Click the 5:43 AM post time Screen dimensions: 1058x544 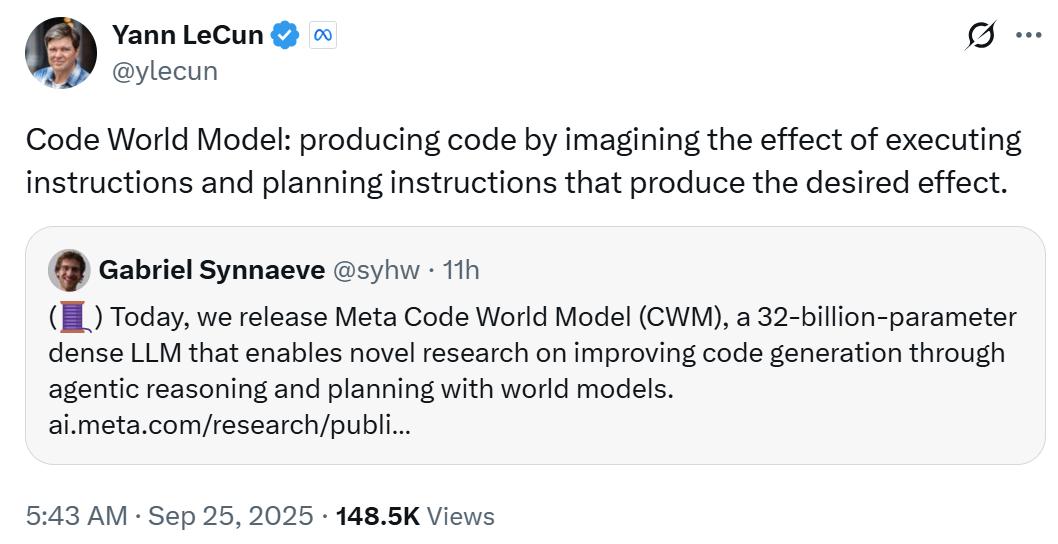77,516
